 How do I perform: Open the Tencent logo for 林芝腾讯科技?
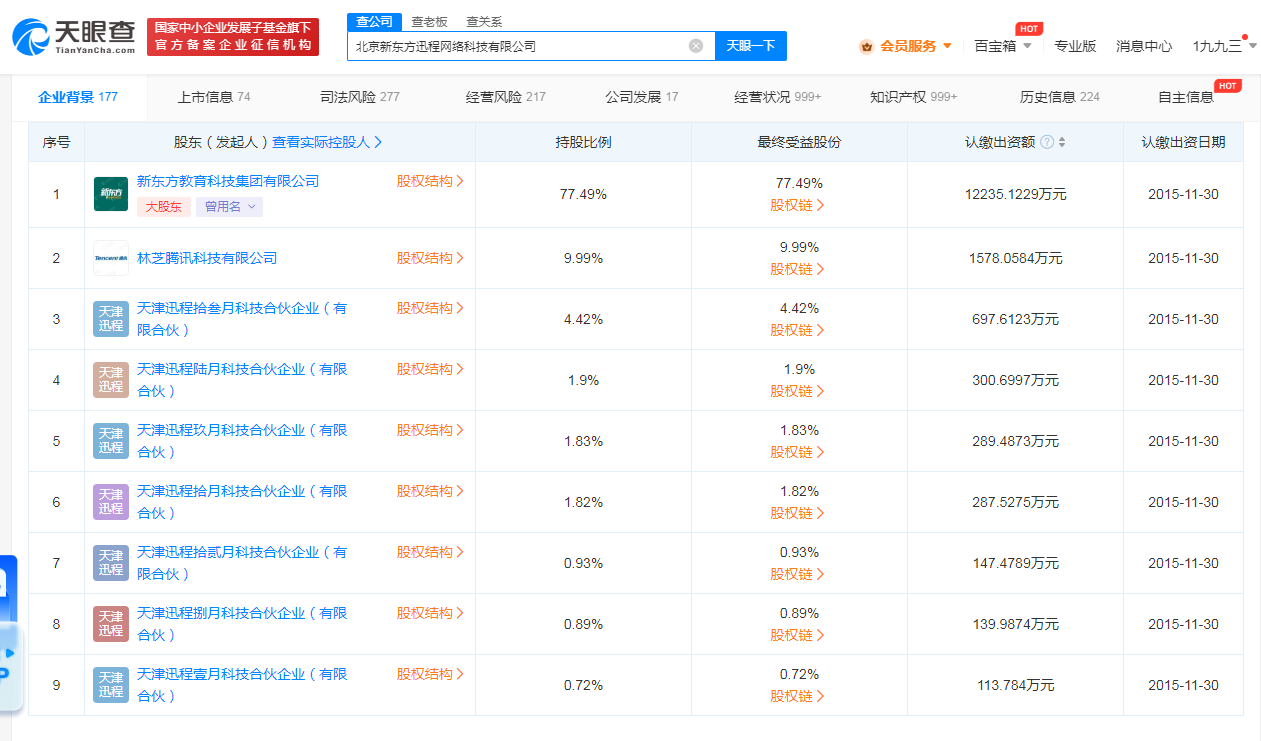coord(111,258)
